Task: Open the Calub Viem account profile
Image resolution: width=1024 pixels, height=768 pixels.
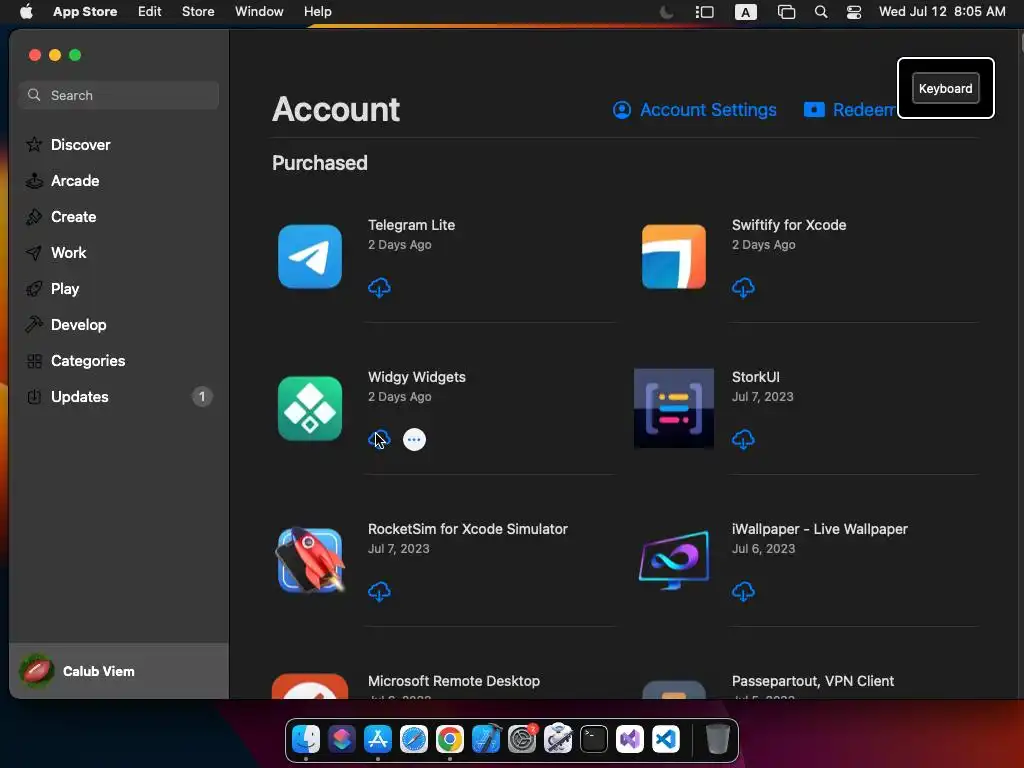Action: point(119,671)
